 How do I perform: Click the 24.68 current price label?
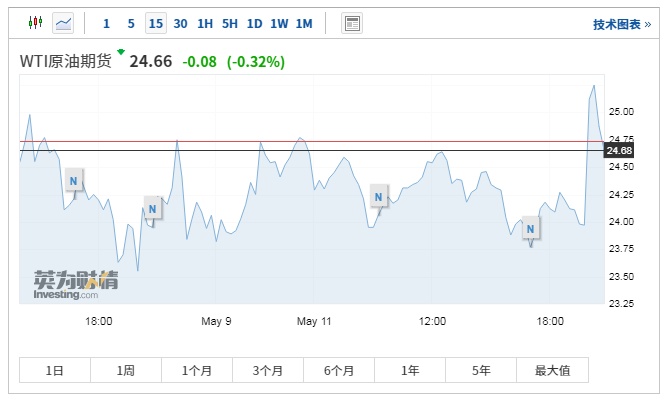tap(620, 151)
